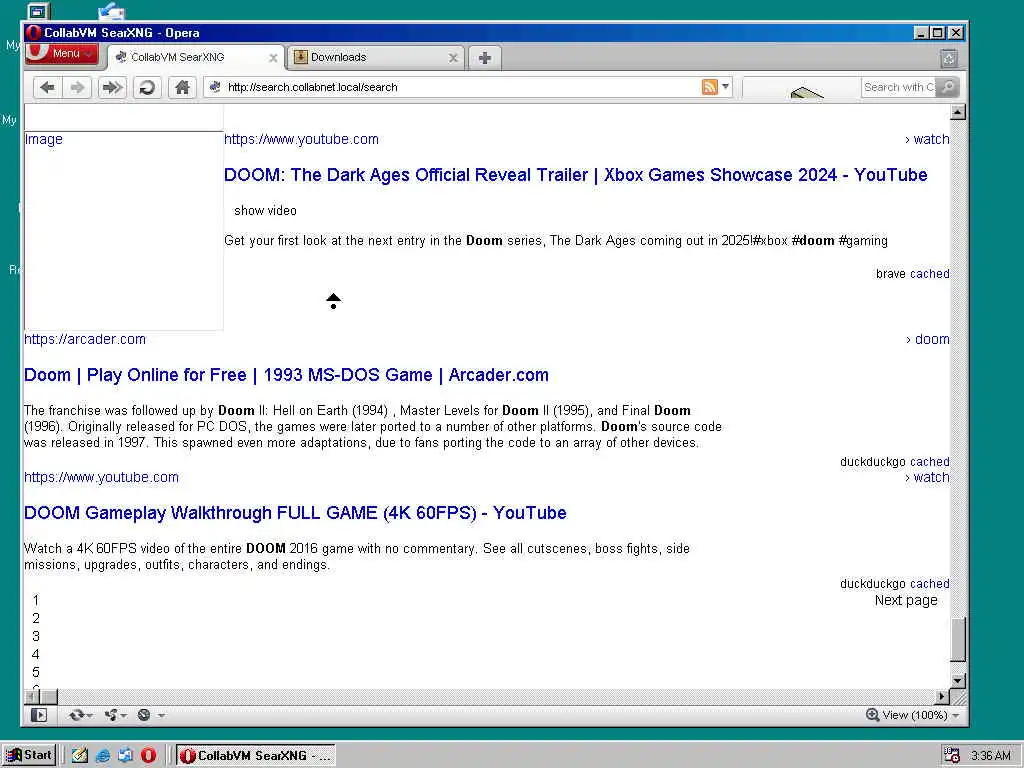Click the search magnifier button
The image size is (1024, 768).
click(948, 87)
